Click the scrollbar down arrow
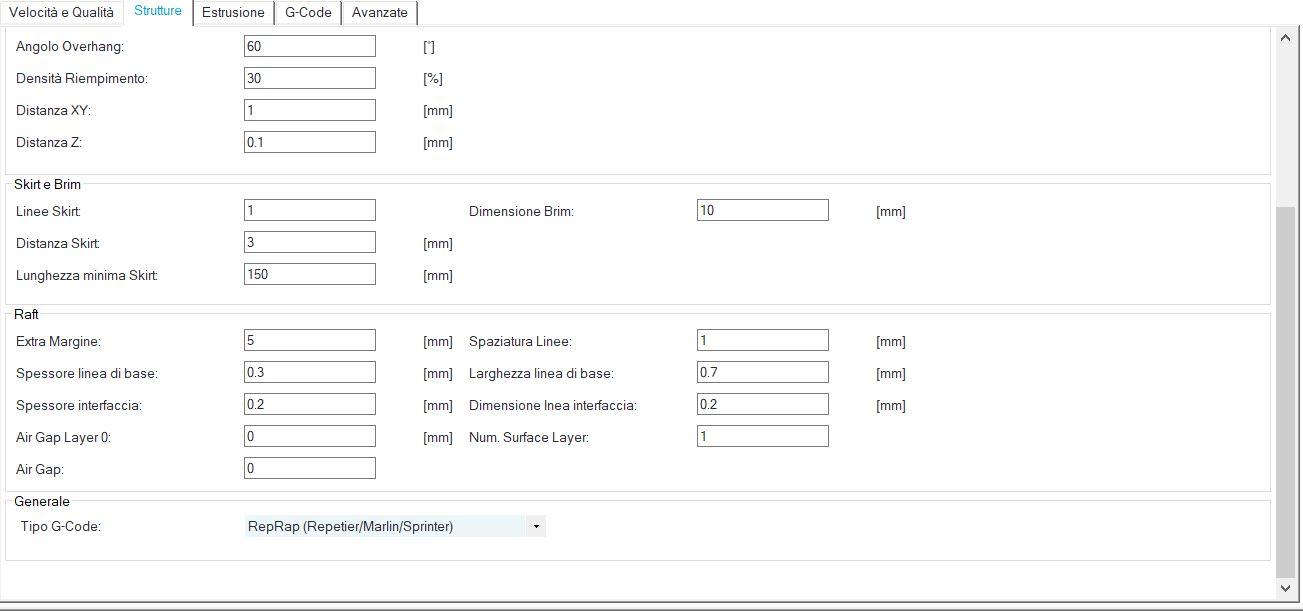This screenshot has width=1303, height=611. [1286, 587]
